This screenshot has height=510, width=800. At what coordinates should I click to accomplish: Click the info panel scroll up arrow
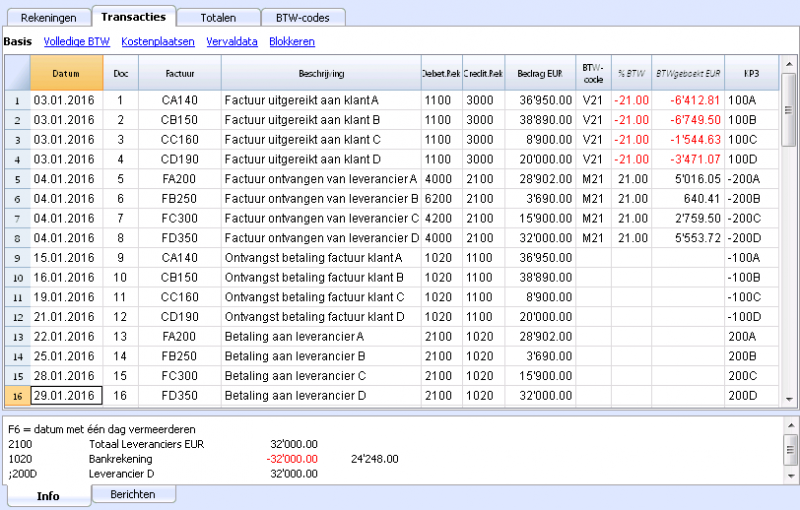click(x=791, y=425)
